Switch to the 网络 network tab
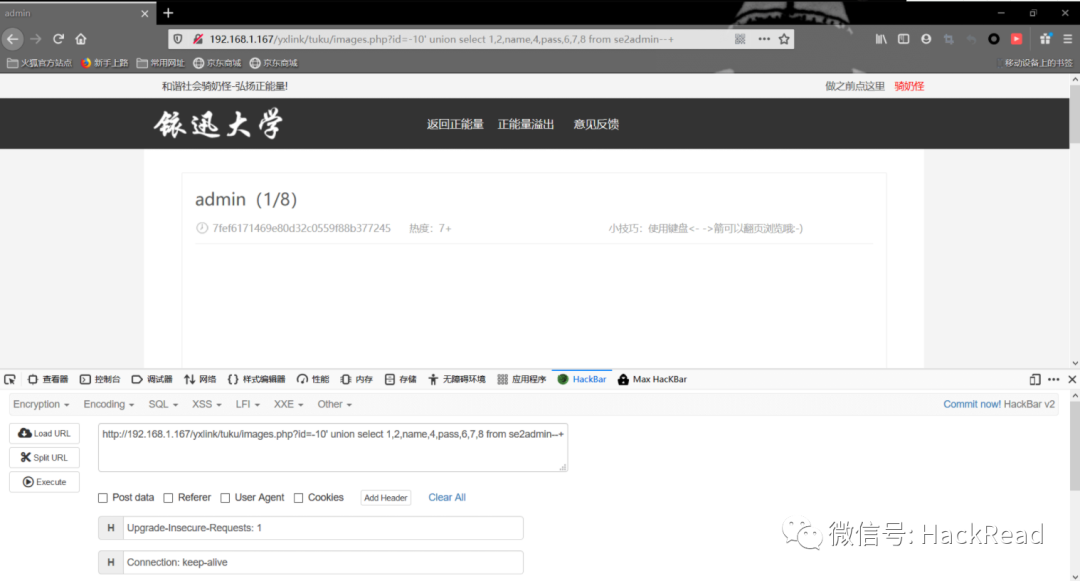 click(x=200, y=379)
